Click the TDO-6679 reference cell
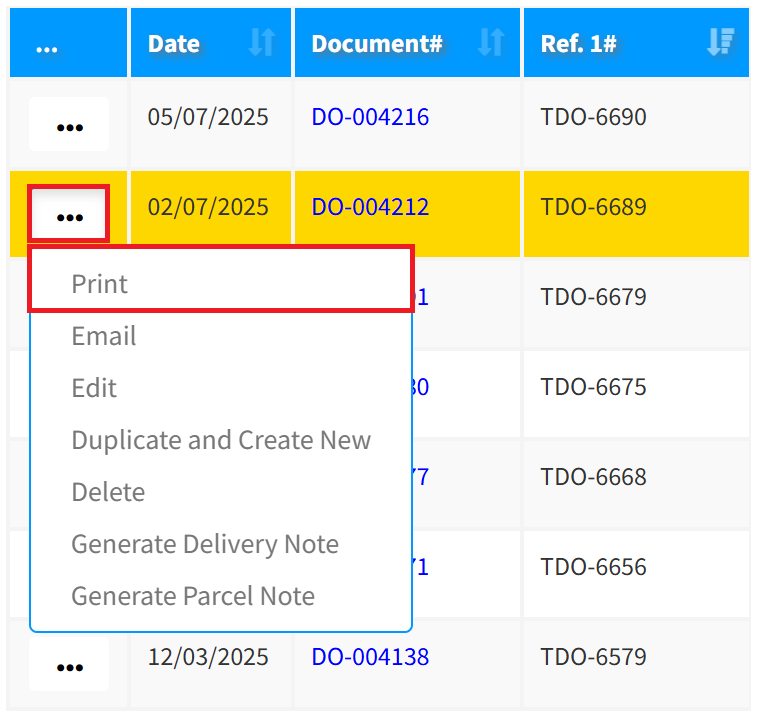Viewport: 760px width, 719px height. pyautogui.click(x=593, y=297)
